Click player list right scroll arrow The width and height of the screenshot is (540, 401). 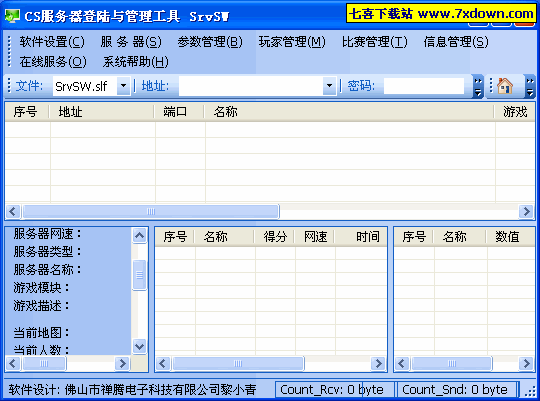[378, 363]
